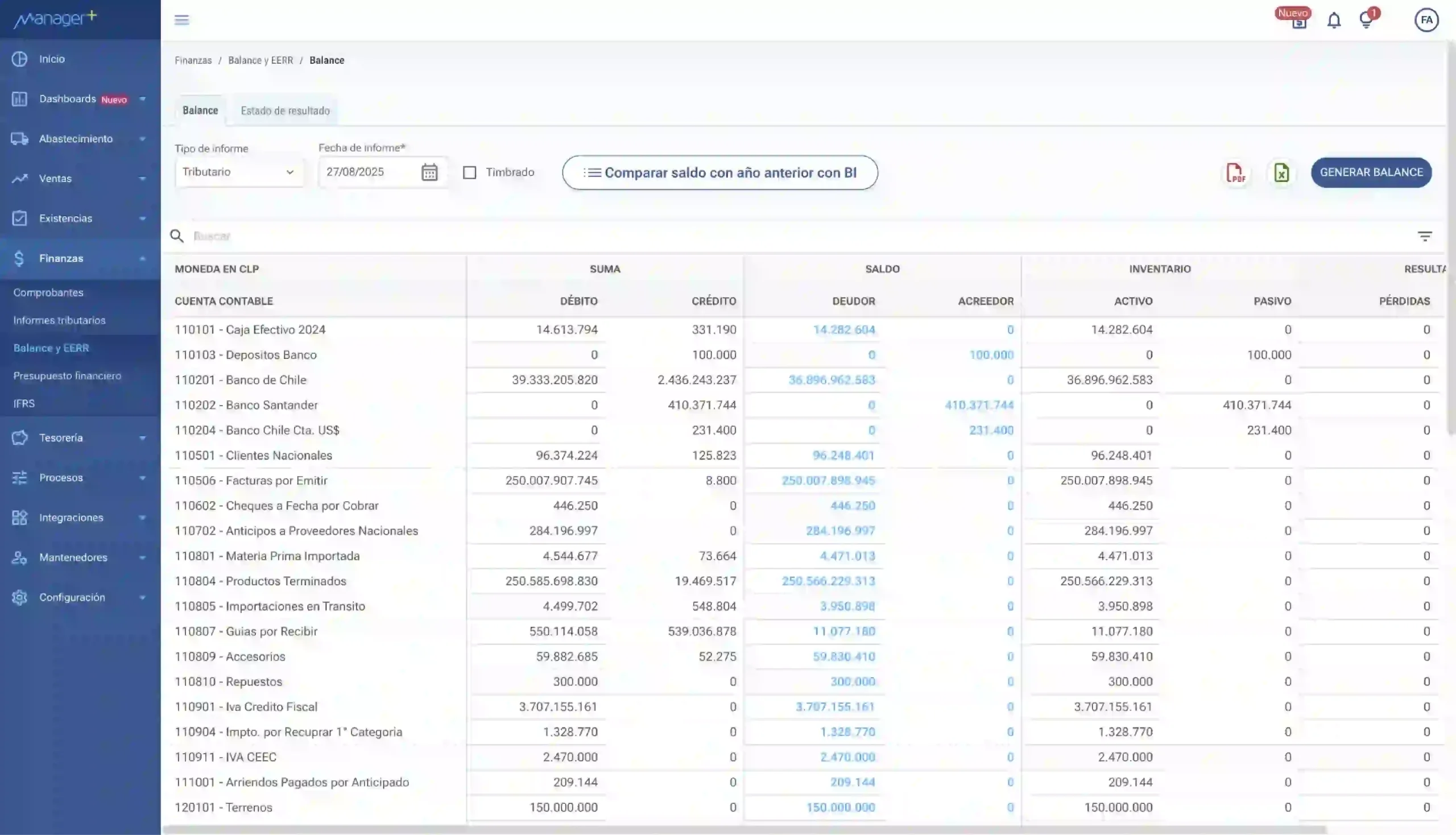Image resolution: width=1456 pixels, height=835 pixels.
Task: Expand the Ventas sidebar menu
Action: click(x=79, y=179)
